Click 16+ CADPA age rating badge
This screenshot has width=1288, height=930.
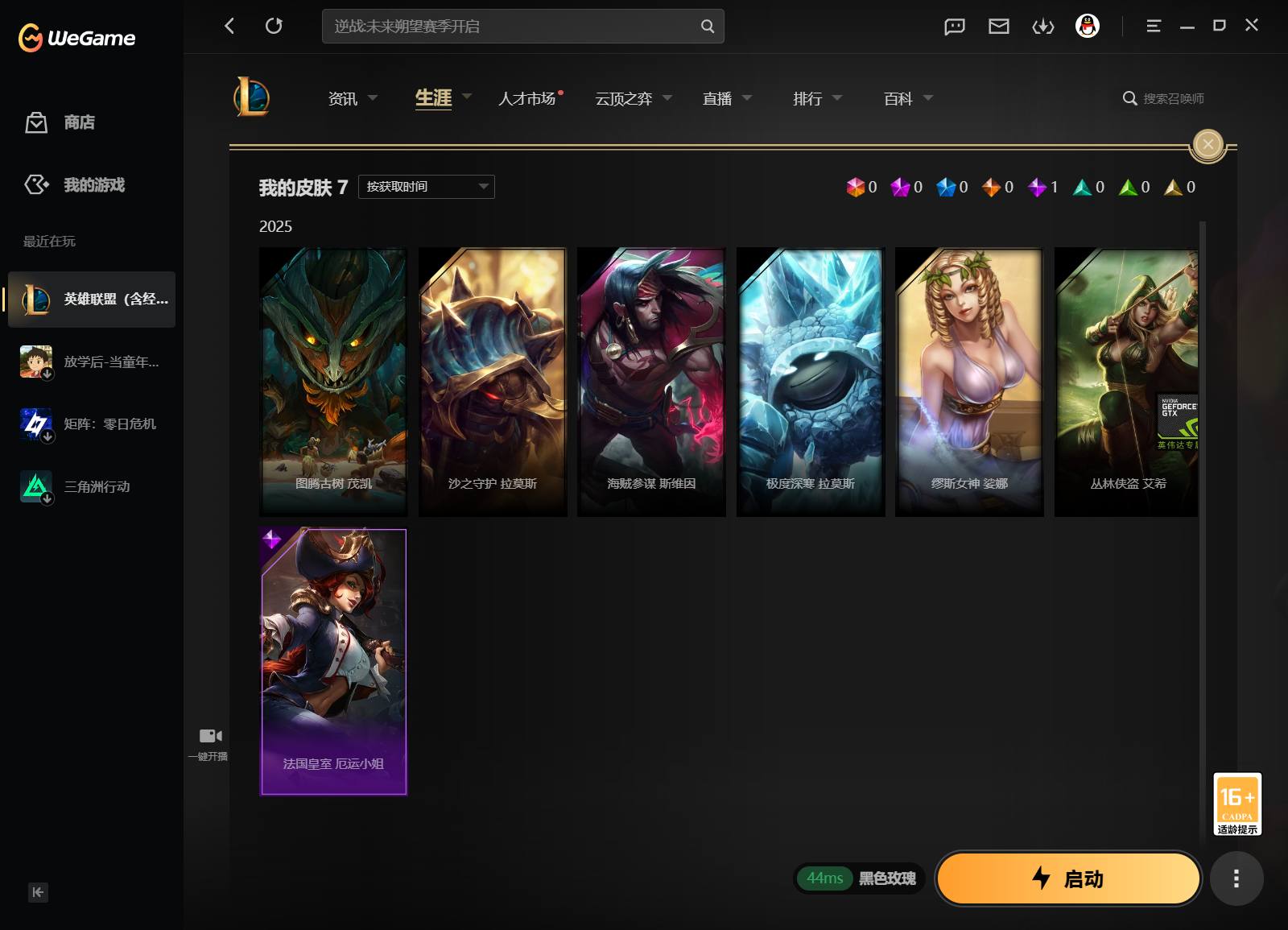pos(1237,804)
